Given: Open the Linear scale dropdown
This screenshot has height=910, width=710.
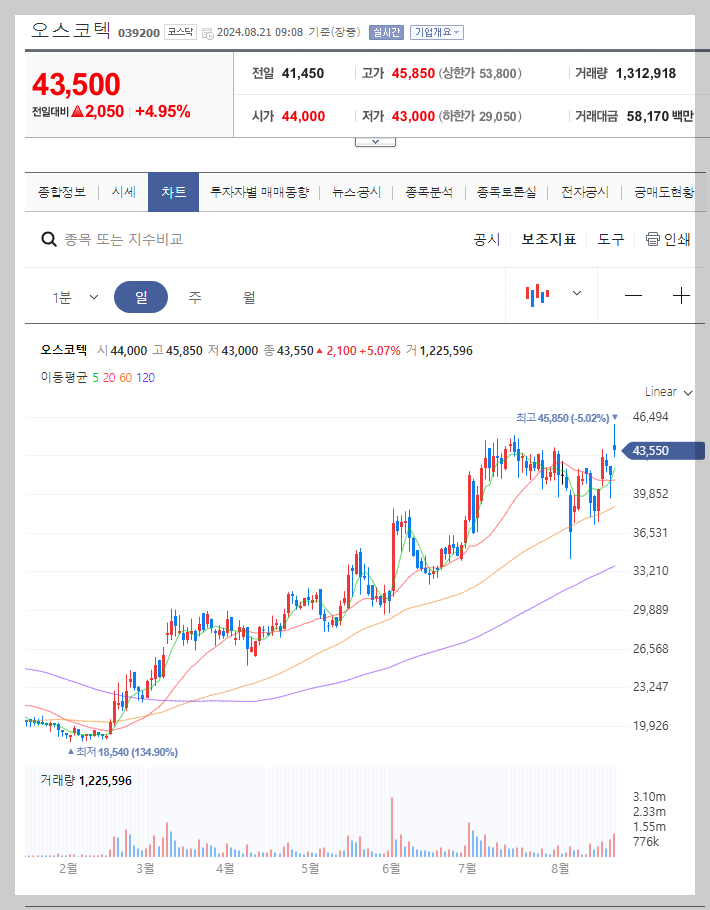Looking at the screenshot, I should click(666, 392).
